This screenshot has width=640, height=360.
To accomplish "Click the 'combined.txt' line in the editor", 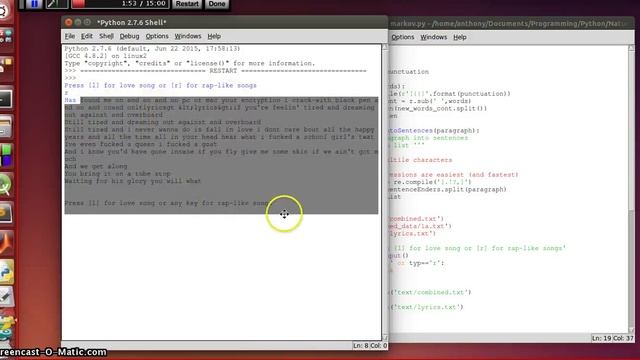I will coord(416,219).
